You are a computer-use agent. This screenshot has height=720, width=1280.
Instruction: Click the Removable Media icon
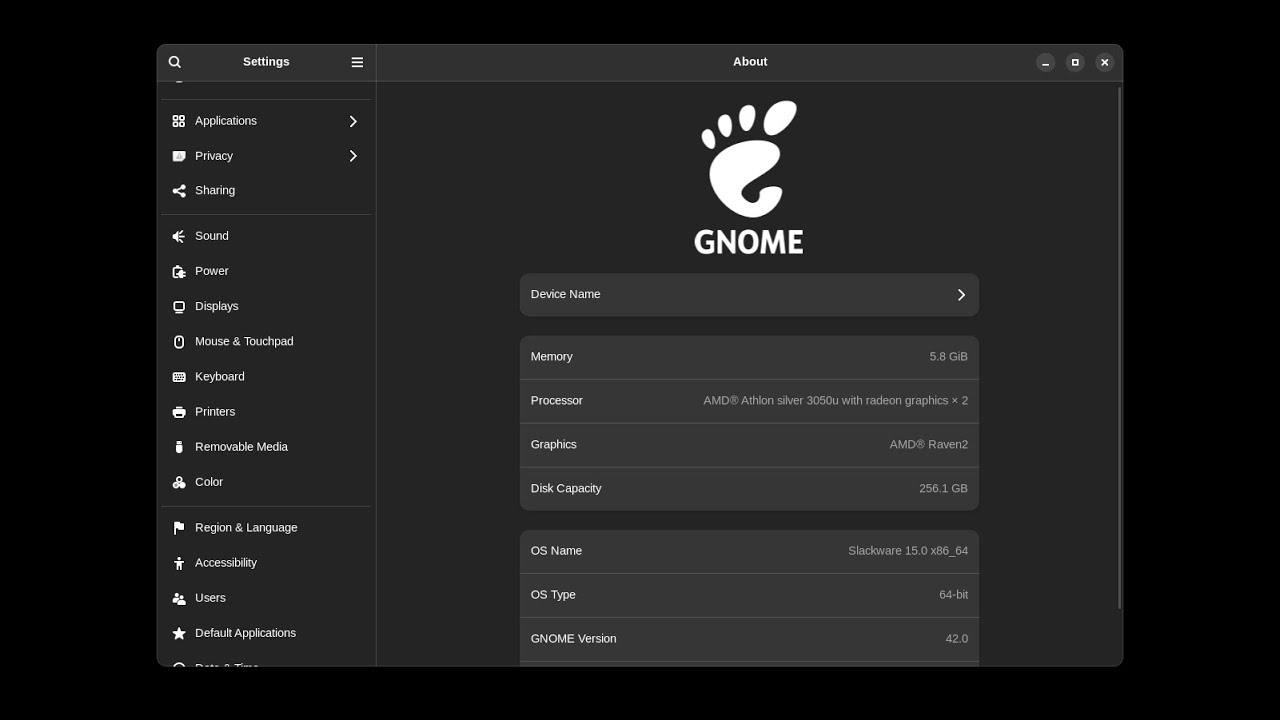coord(179,447)
